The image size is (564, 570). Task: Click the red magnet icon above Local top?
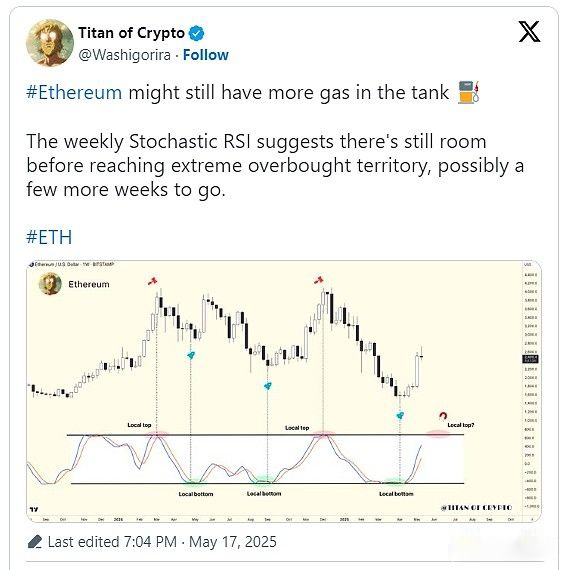click(443, 416)
